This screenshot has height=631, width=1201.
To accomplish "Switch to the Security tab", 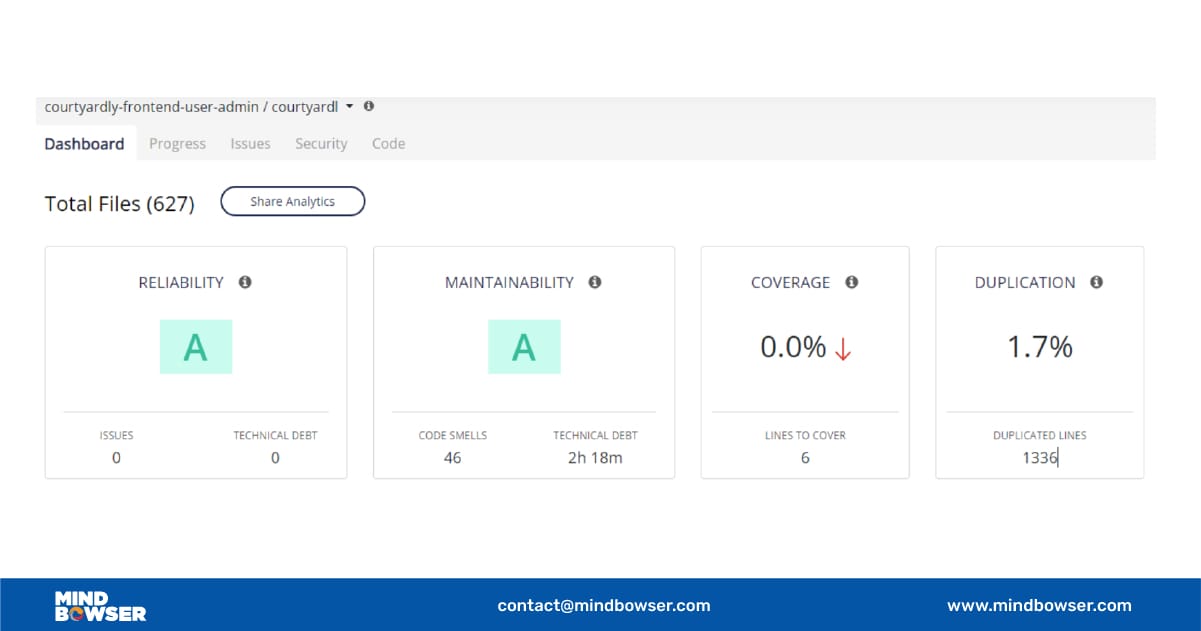I will [x=321, y=143].
